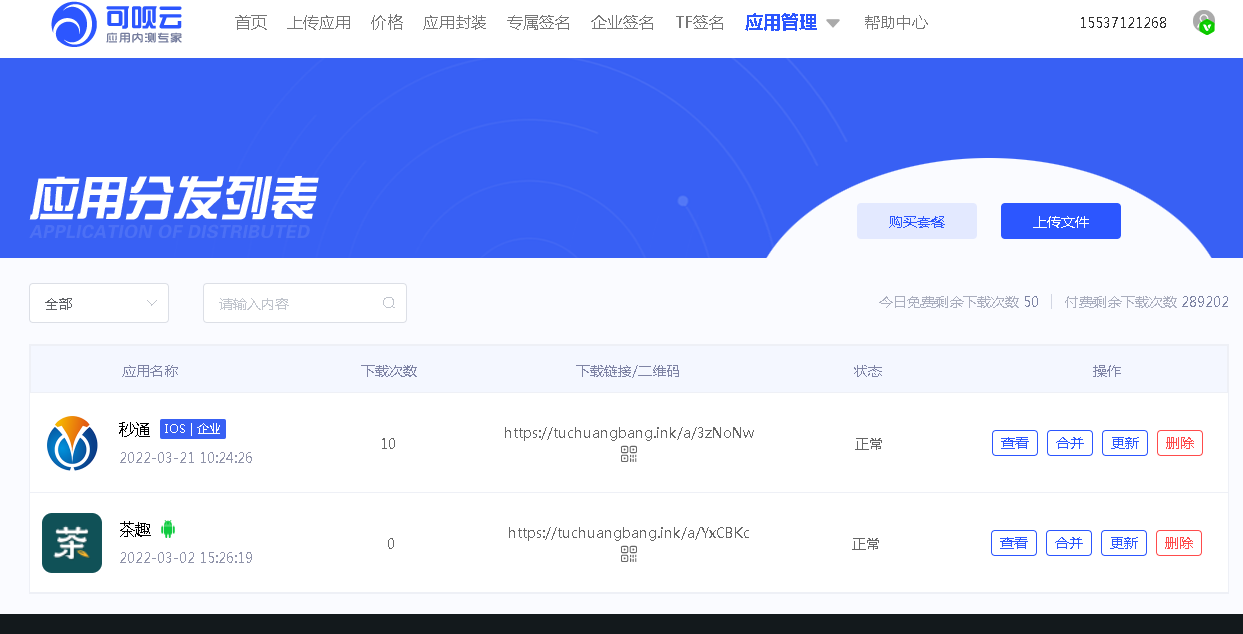Click the 秒通 app icon thumbnail
1243x634 pixels.
[x=71, y=443]
